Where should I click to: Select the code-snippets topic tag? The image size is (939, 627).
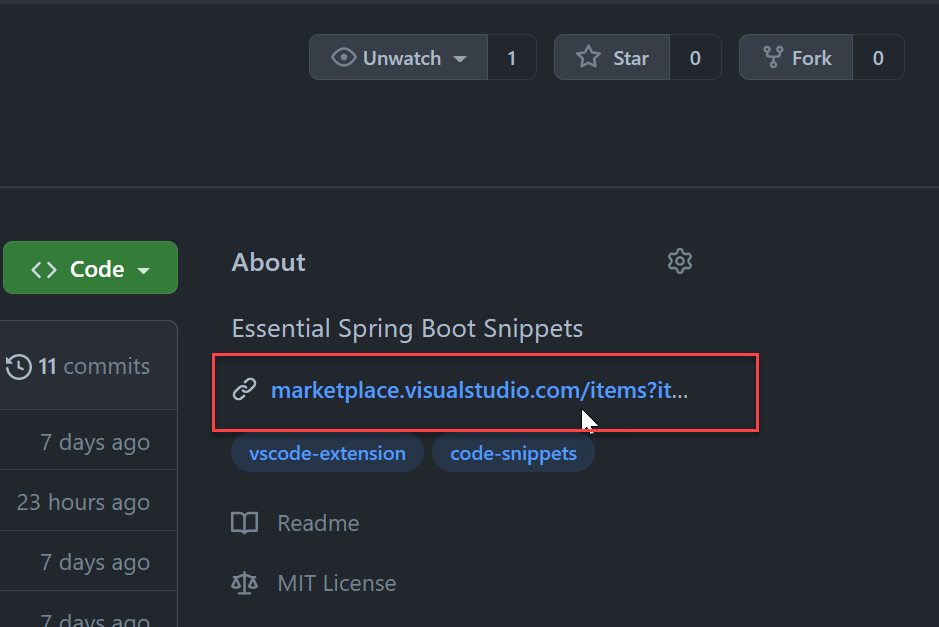(513, 453)
